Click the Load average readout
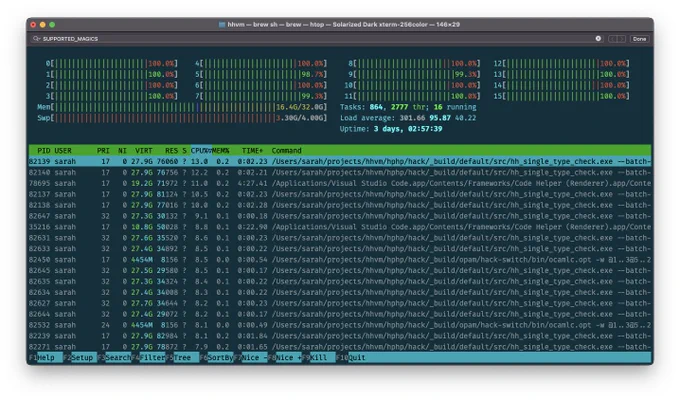Viewport: 680px width, 400px height. [408, 118]
